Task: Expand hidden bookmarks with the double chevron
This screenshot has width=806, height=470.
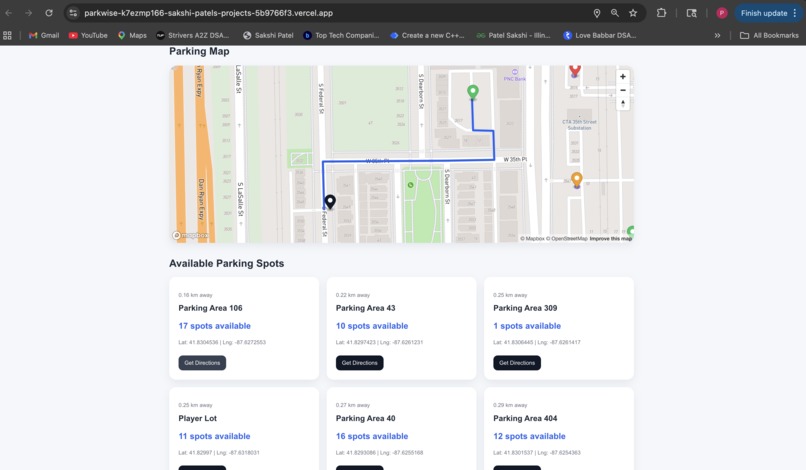Action: coord(717,35)
